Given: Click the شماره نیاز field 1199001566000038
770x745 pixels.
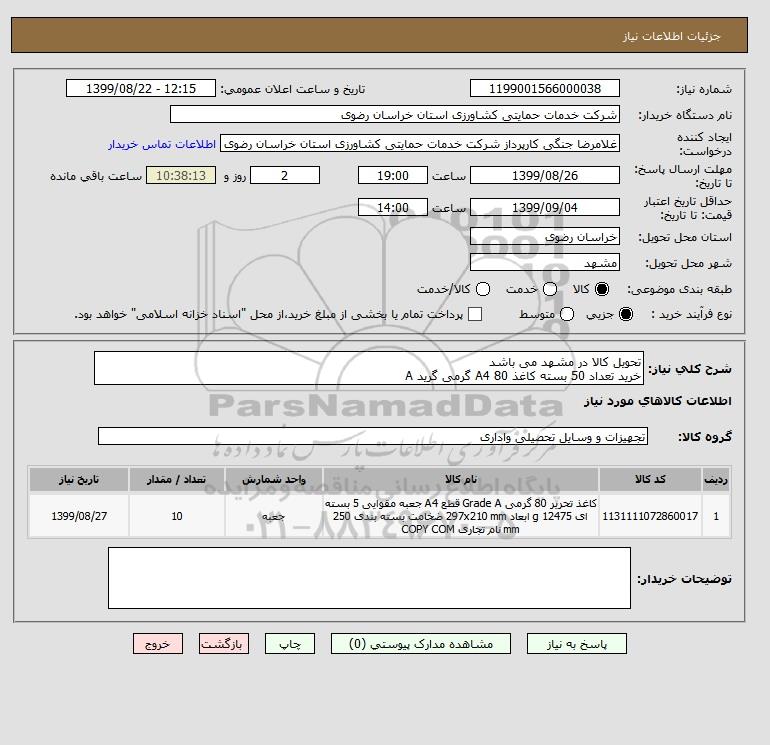Looking at the screenshot, I should (x=545, y=88).
